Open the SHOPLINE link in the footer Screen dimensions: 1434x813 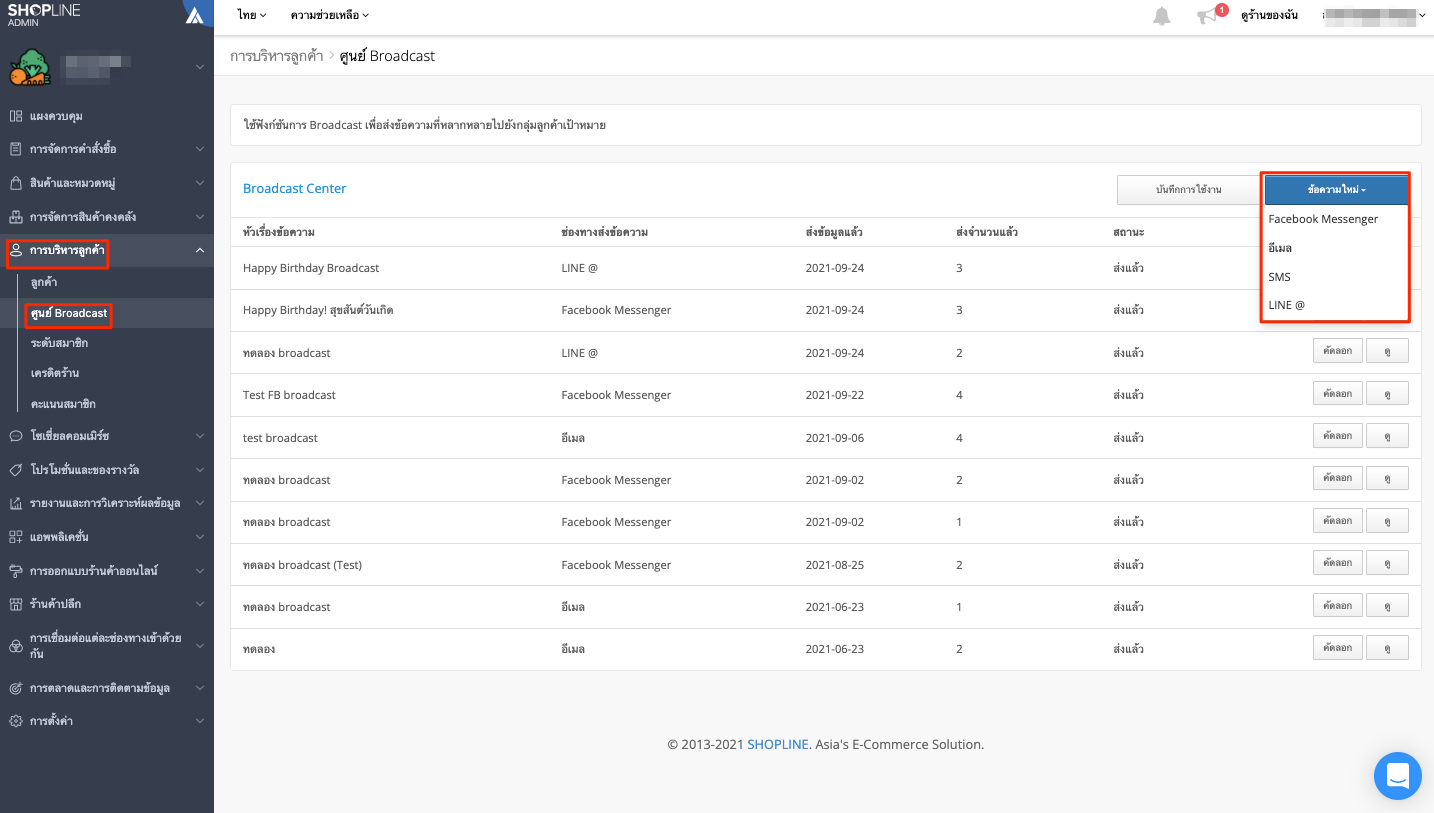click(x=779, y=744)
